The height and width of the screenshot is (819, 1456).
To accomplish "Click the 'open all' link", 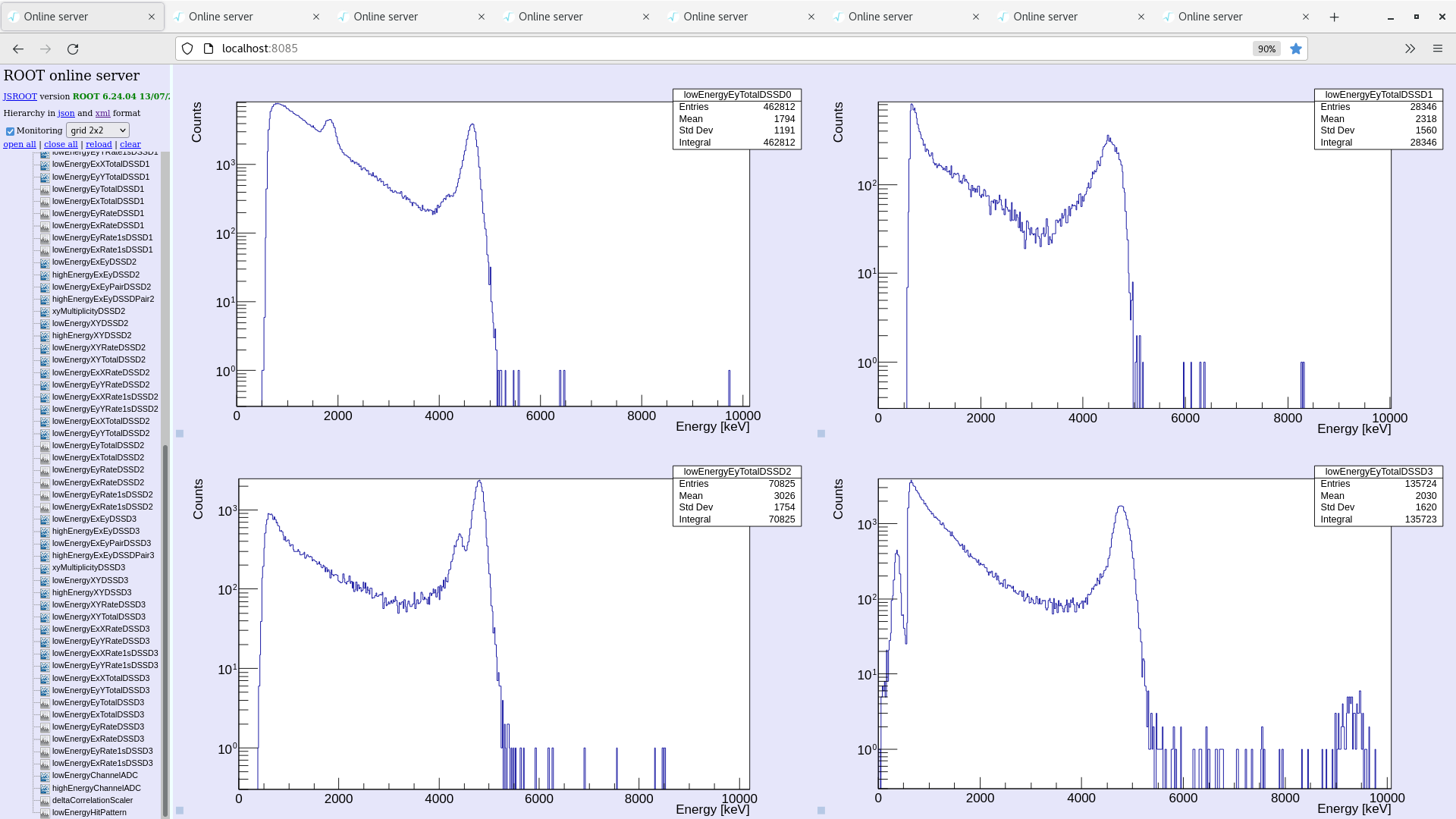I will coord(20,144).
